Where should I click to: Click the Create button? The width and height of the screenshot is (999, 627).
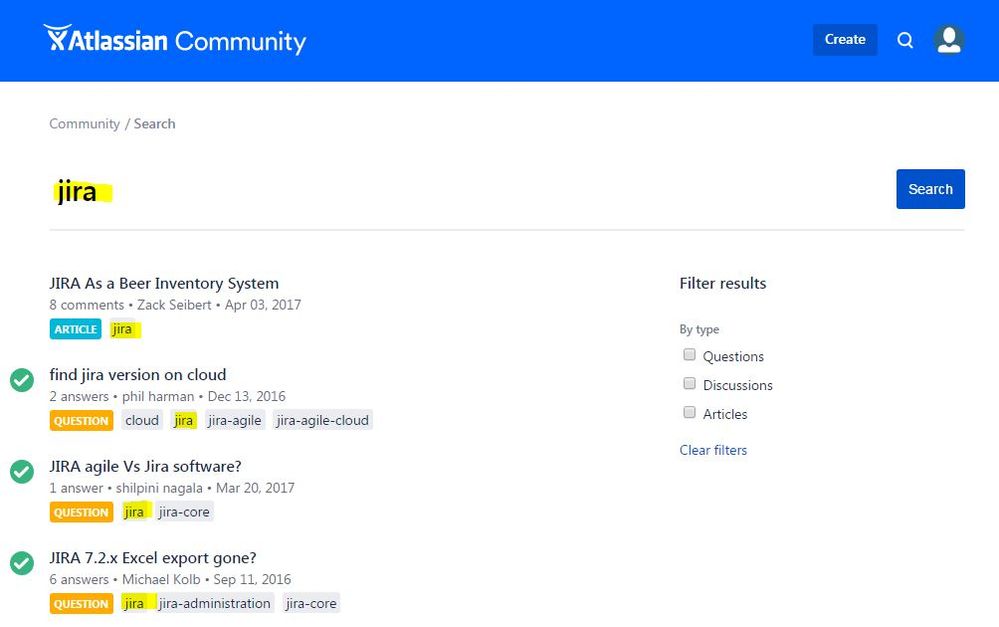tap(845, 40)
